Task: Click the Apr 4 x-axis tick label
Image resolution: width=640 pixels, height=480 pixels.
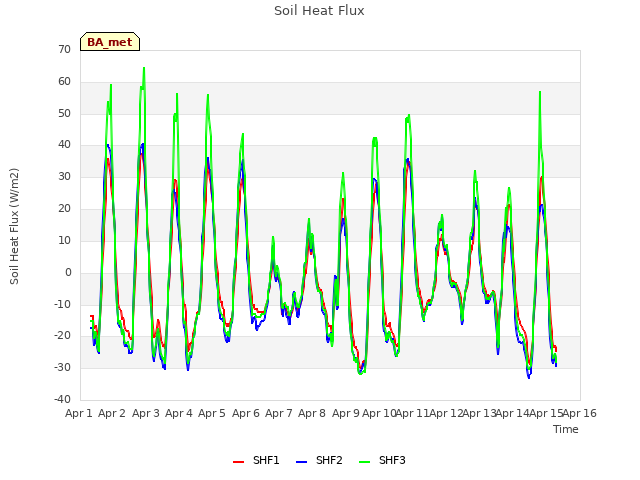Action: (x=179, y=413)
